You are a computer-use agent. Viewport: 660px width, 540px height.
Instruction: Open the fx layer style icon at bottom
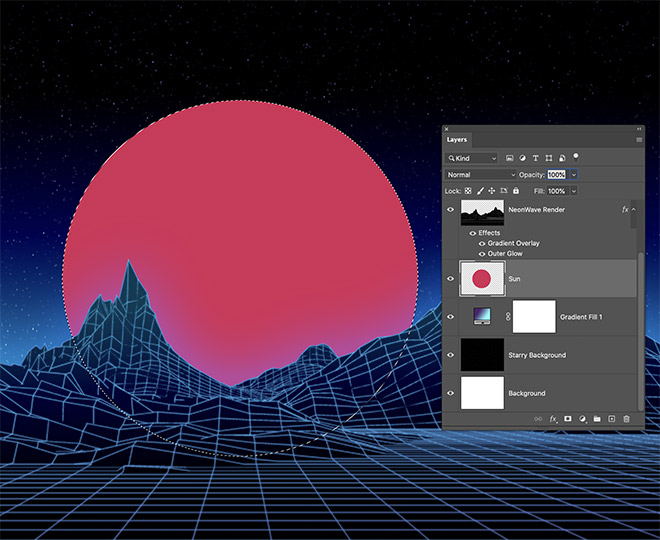coord(552,419)
